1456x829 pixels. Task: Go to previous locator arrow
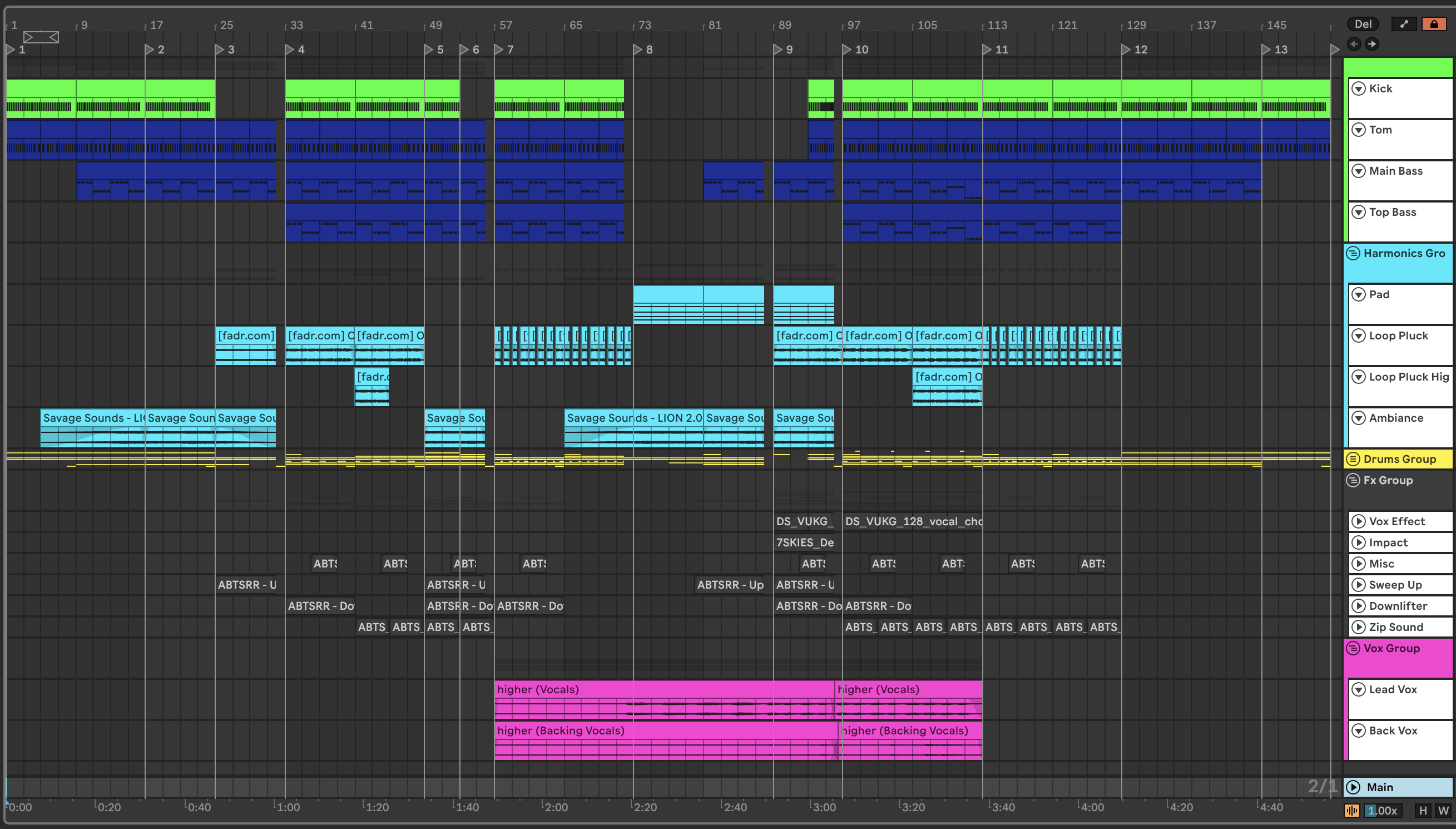1354,44
